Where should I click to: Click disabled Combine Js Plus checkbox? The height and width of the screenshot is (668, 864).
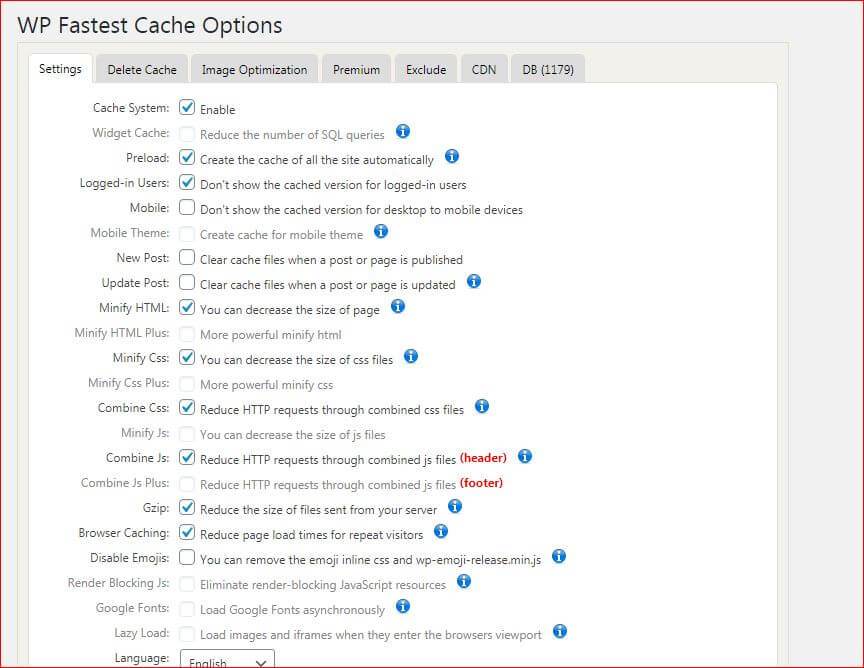[x=187, y=482]
